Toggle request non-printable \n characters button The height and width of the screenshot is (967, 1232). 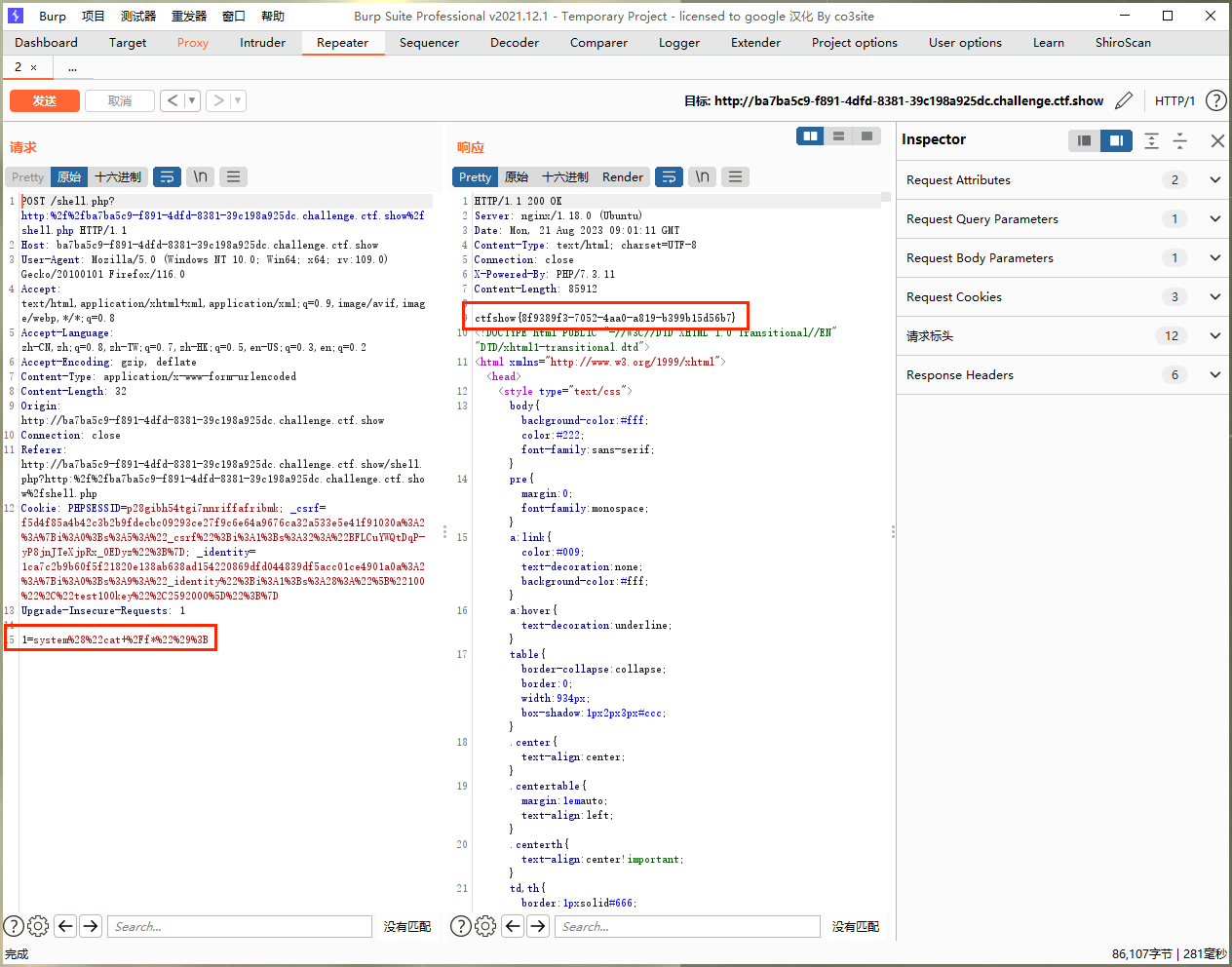coord(200,176)
